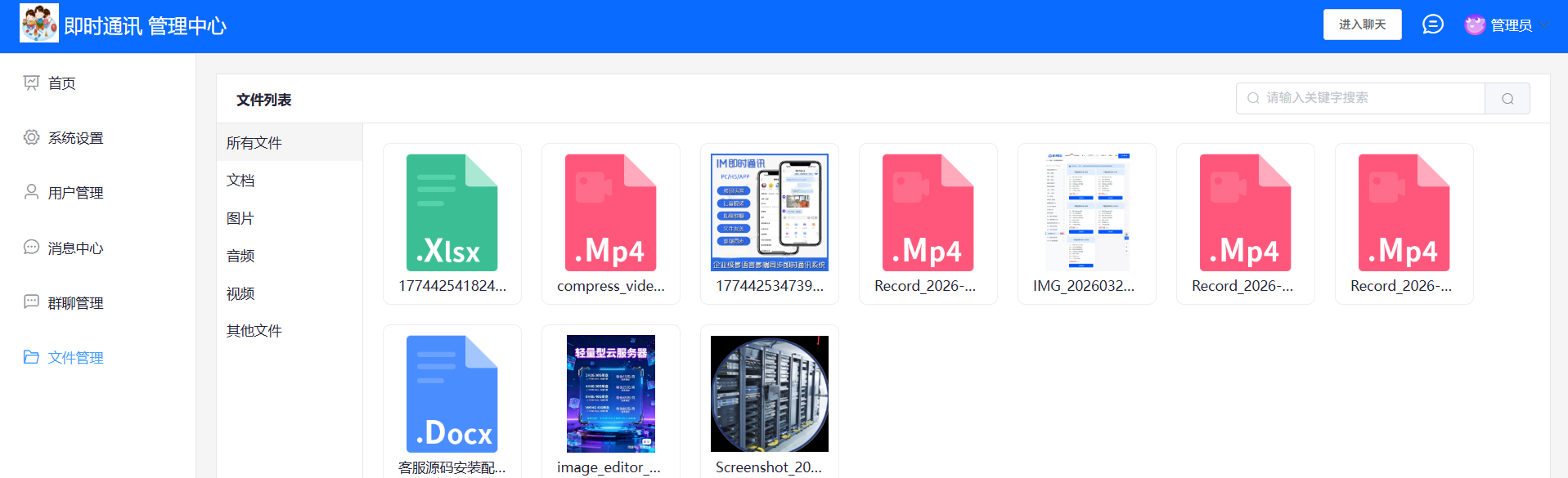Open the server room Screenshot thumbnail

click(x=769, y=394)
